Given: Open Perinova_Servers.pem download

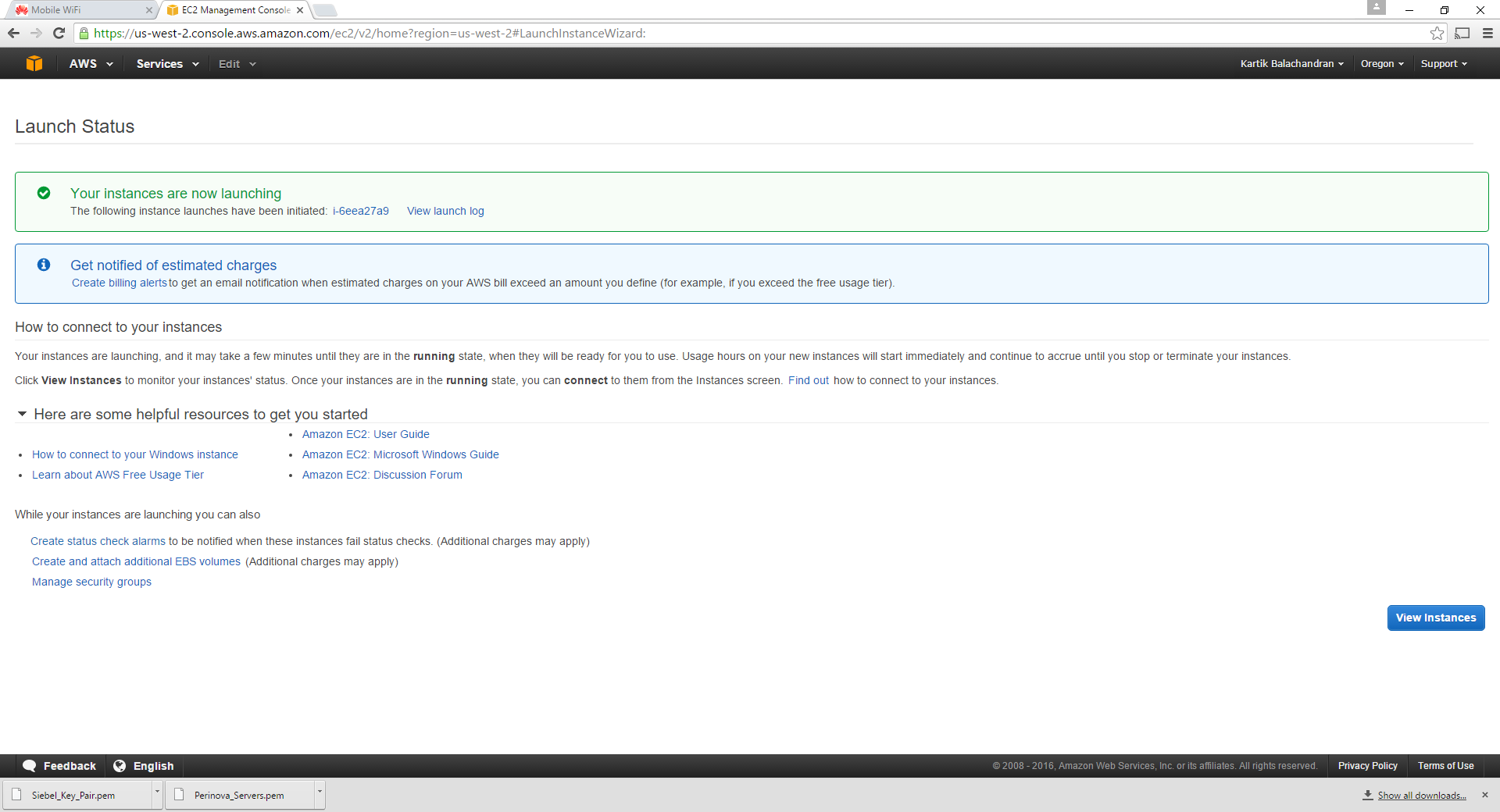Looking at the screenshot, I should pos(241,795).
